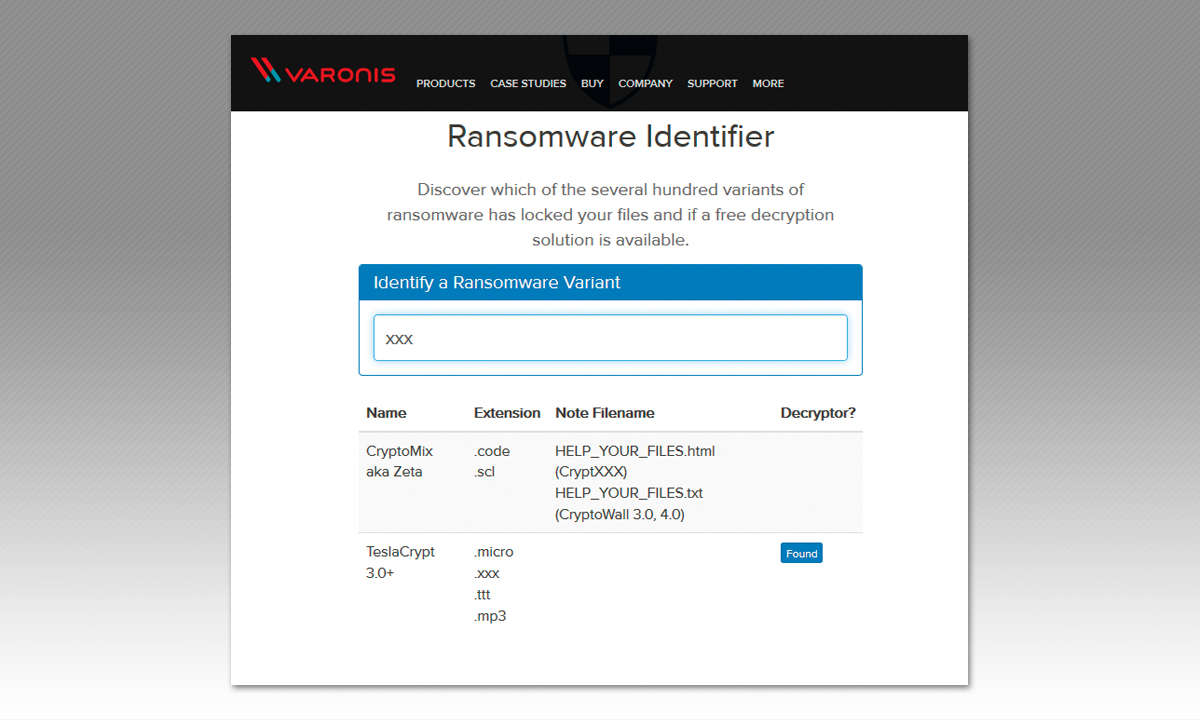Click the .xxx extension entry
Image resolution: width=1200 pixels, height=720 pixels.
[487, 574]
